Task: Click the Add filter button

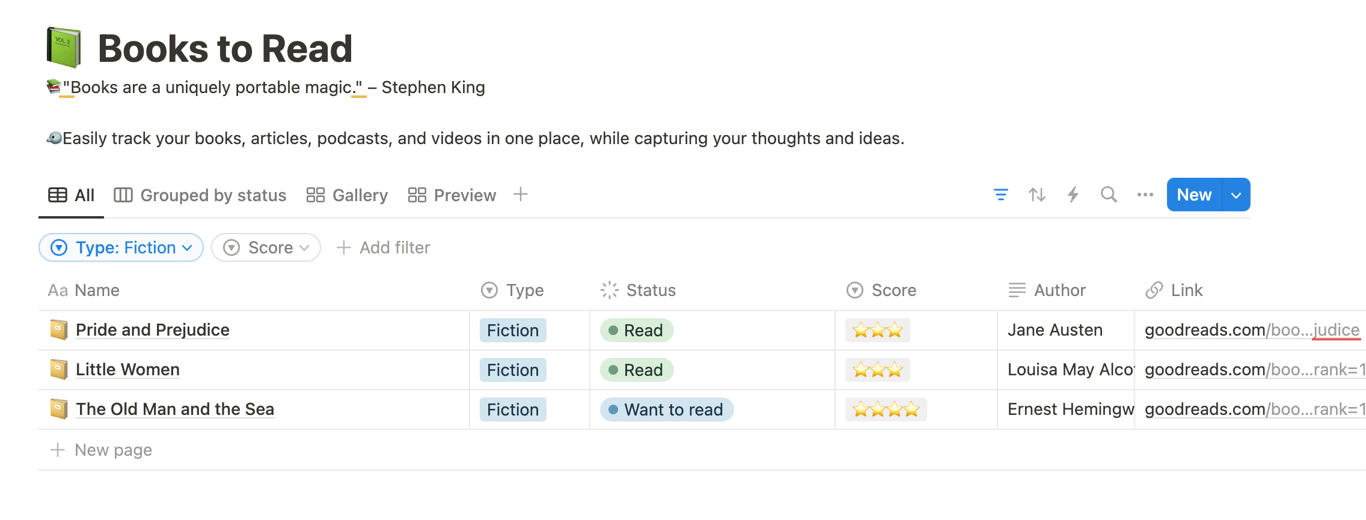Action: coord(383,248)
